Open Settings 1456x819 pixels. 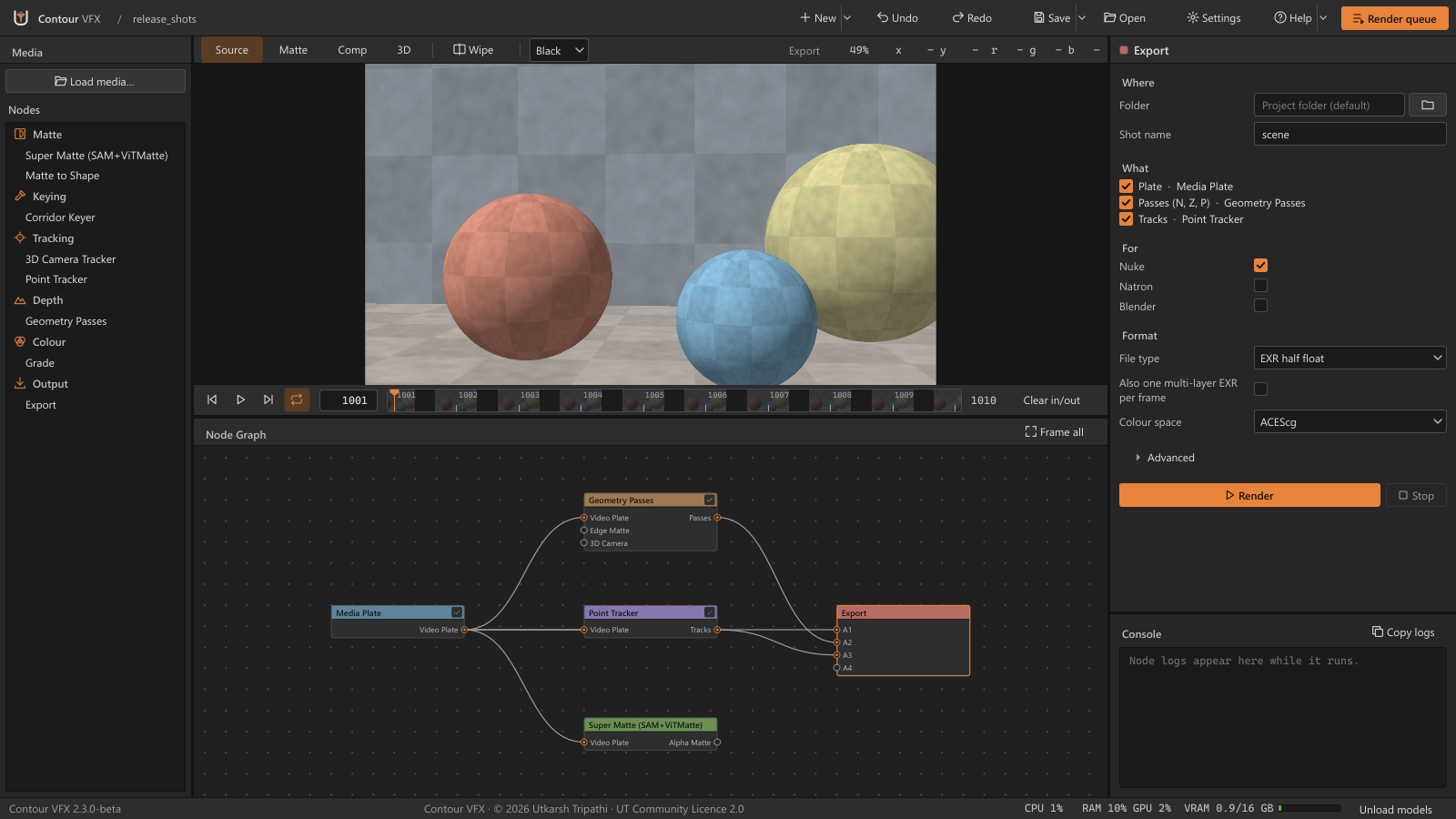click(x=1214, y=18)
